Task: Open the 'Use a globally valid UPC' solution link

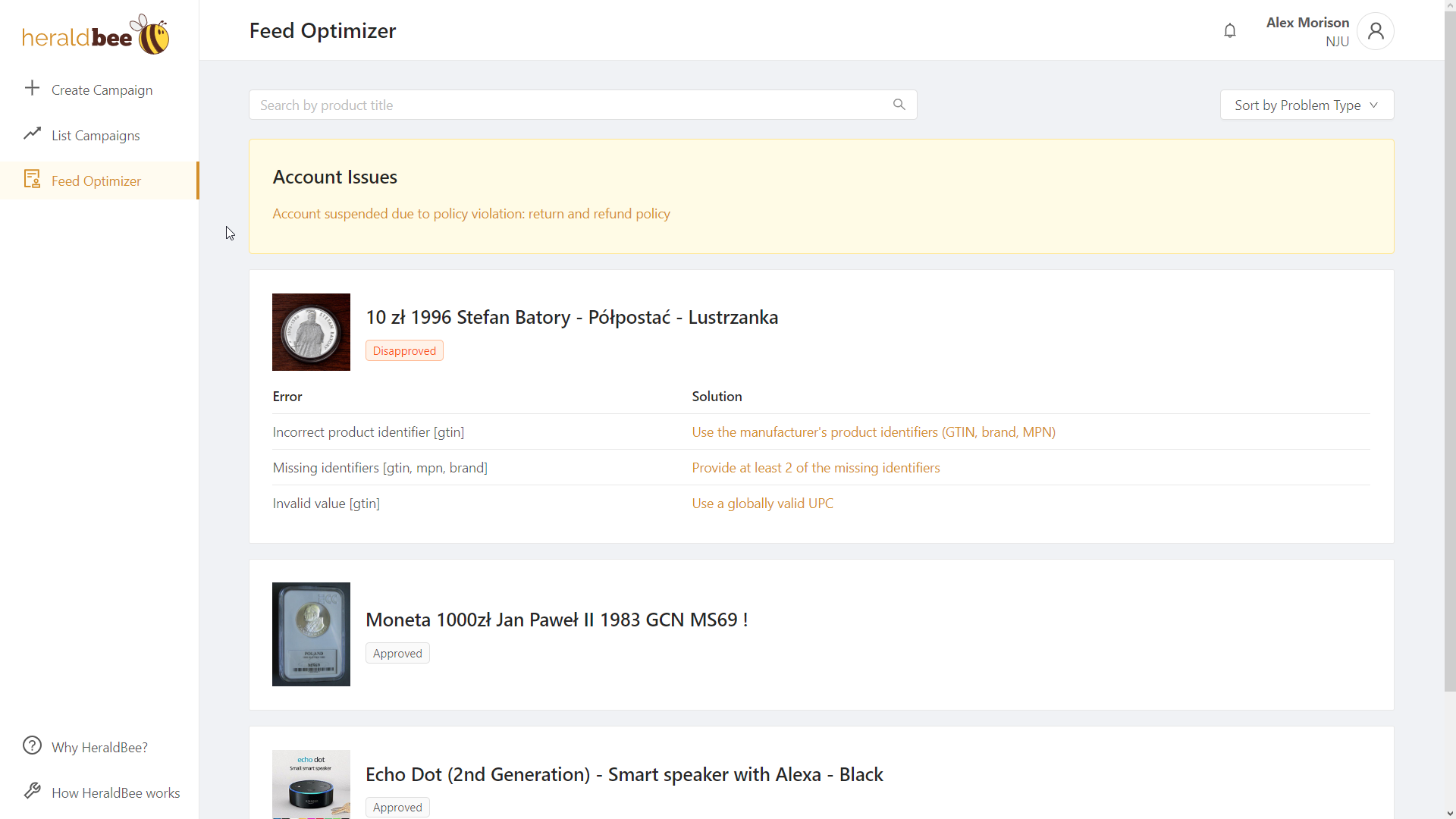Action: pyautogui.click(x=762, y=504)
